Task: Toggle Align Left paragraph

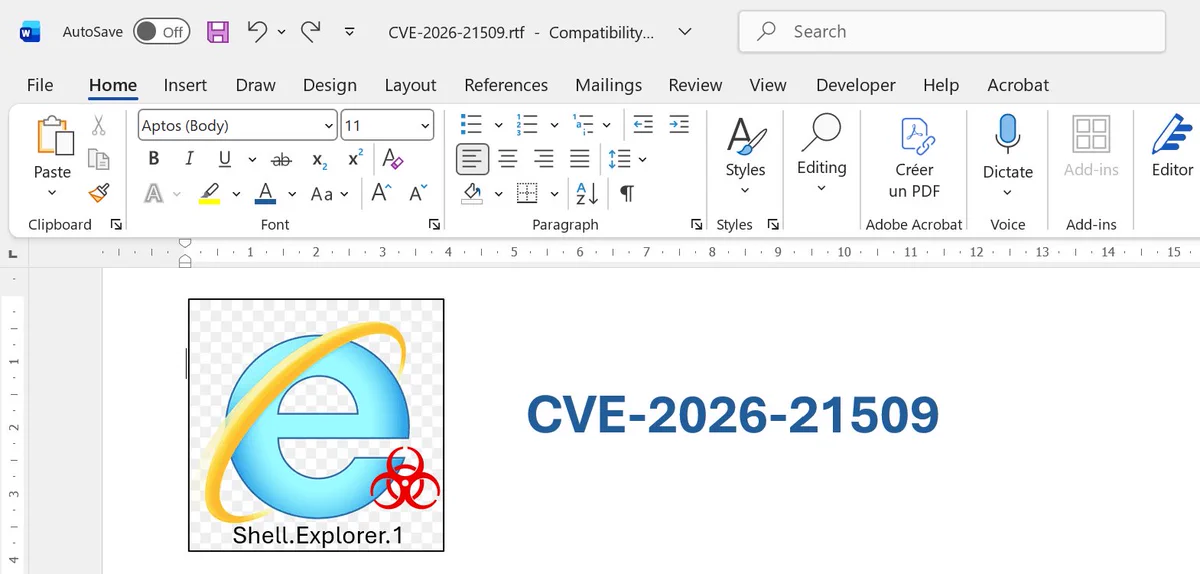Action: (x=472, y=159)
